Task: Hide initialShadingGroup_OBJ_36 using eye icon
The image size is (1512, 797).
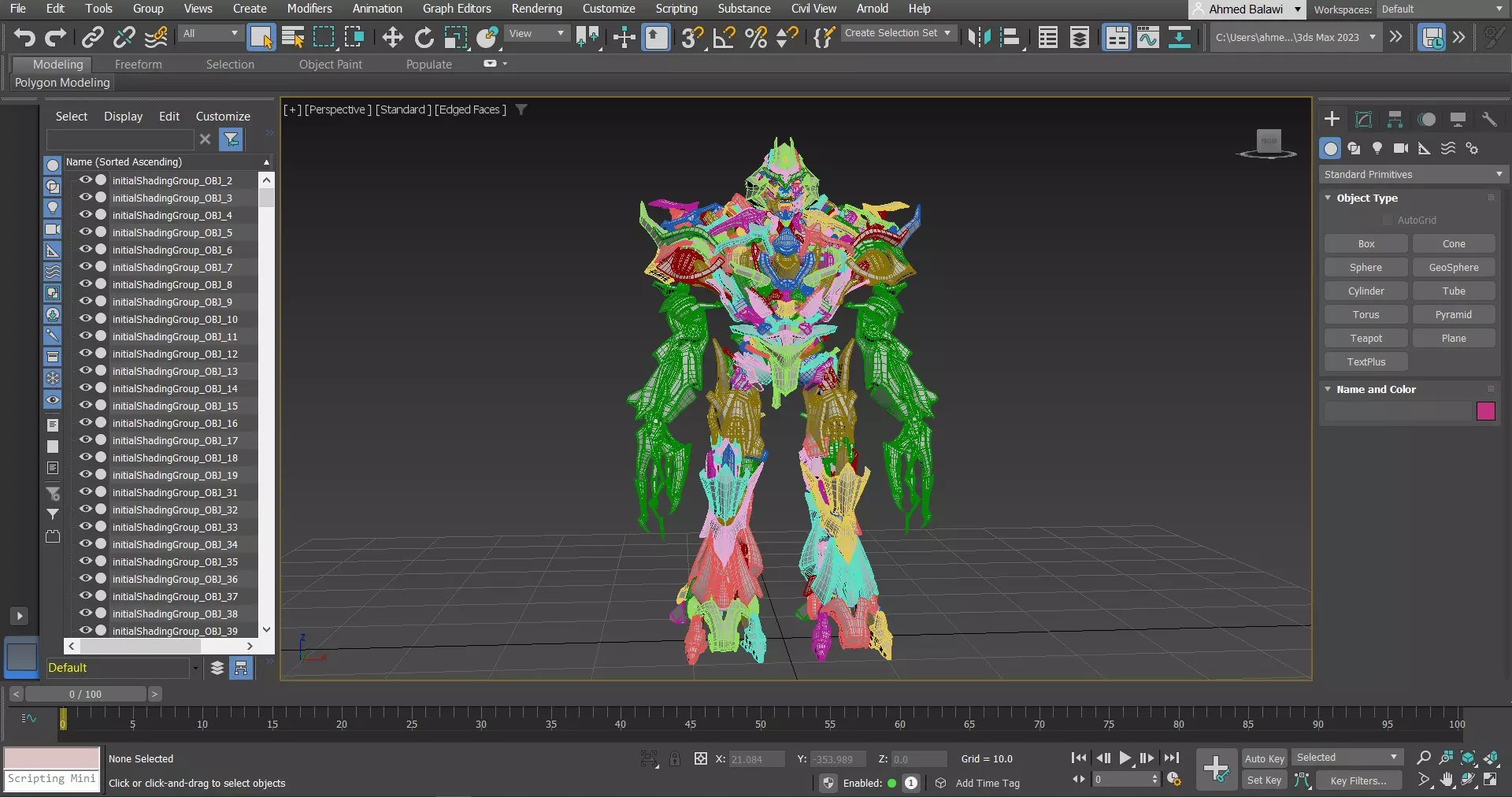Action: point(86,578)
